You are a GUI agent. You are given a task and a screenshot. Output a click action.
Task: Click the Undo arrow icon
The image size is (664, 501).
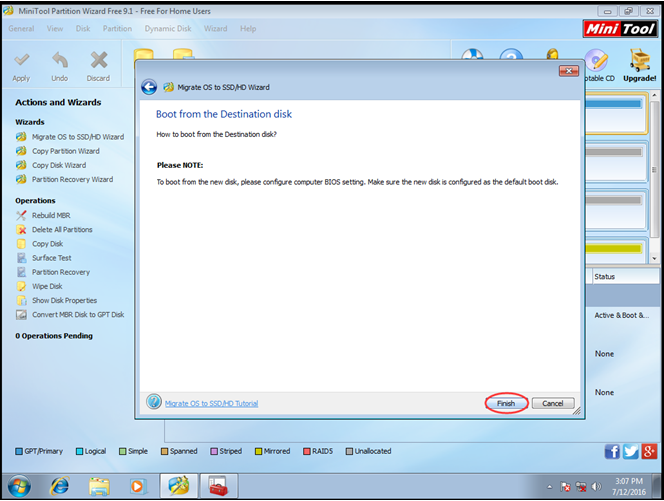60,60
